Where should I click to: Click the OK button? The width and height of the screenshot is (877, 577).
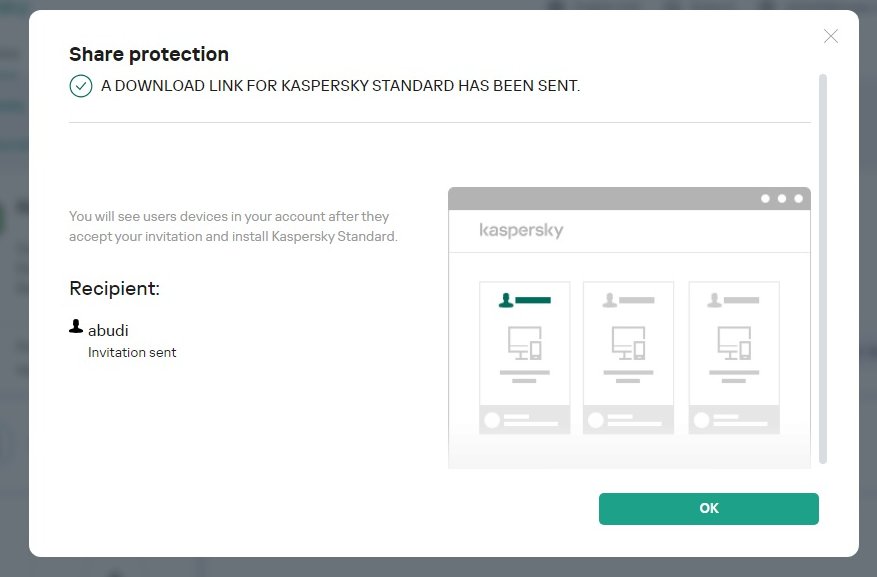(x=708, y=508)
